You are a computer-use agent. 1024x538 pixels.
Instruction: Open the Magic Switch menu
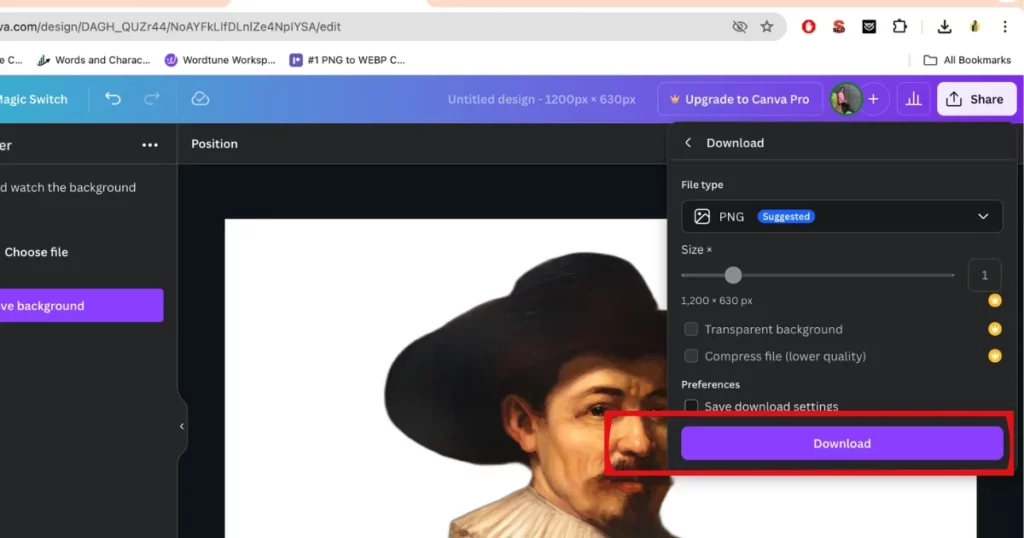[34, 99]
